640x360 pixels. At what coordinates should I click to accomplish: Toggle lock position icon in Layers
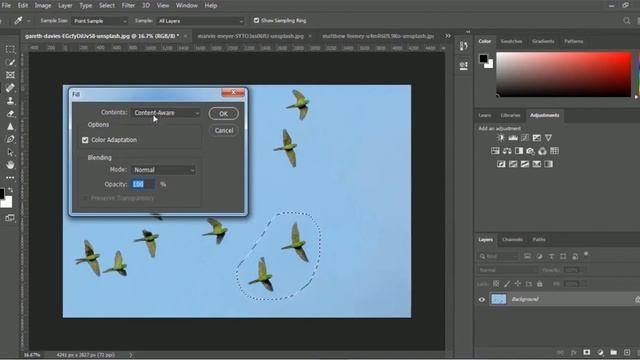click(518, 284)
